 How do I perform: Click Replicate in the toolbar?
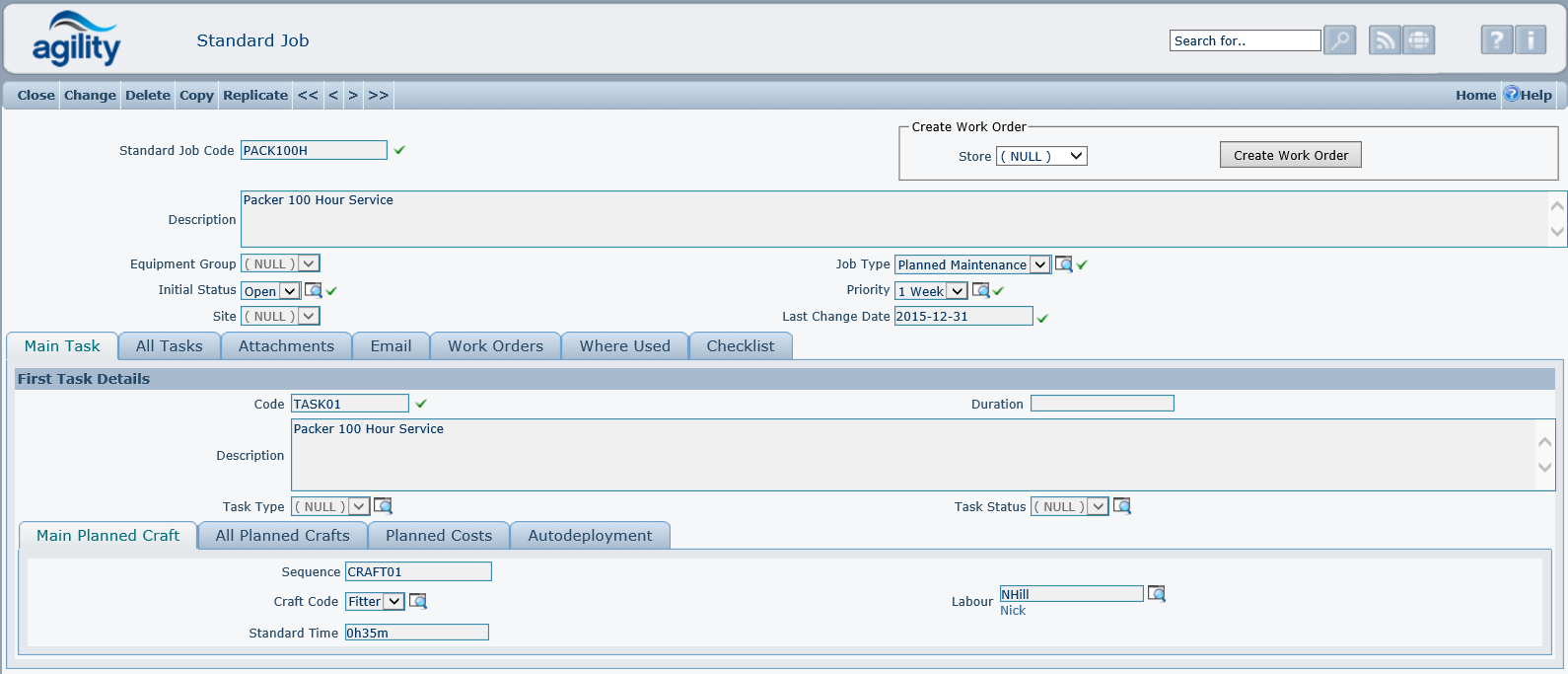[x=255, y=96]
